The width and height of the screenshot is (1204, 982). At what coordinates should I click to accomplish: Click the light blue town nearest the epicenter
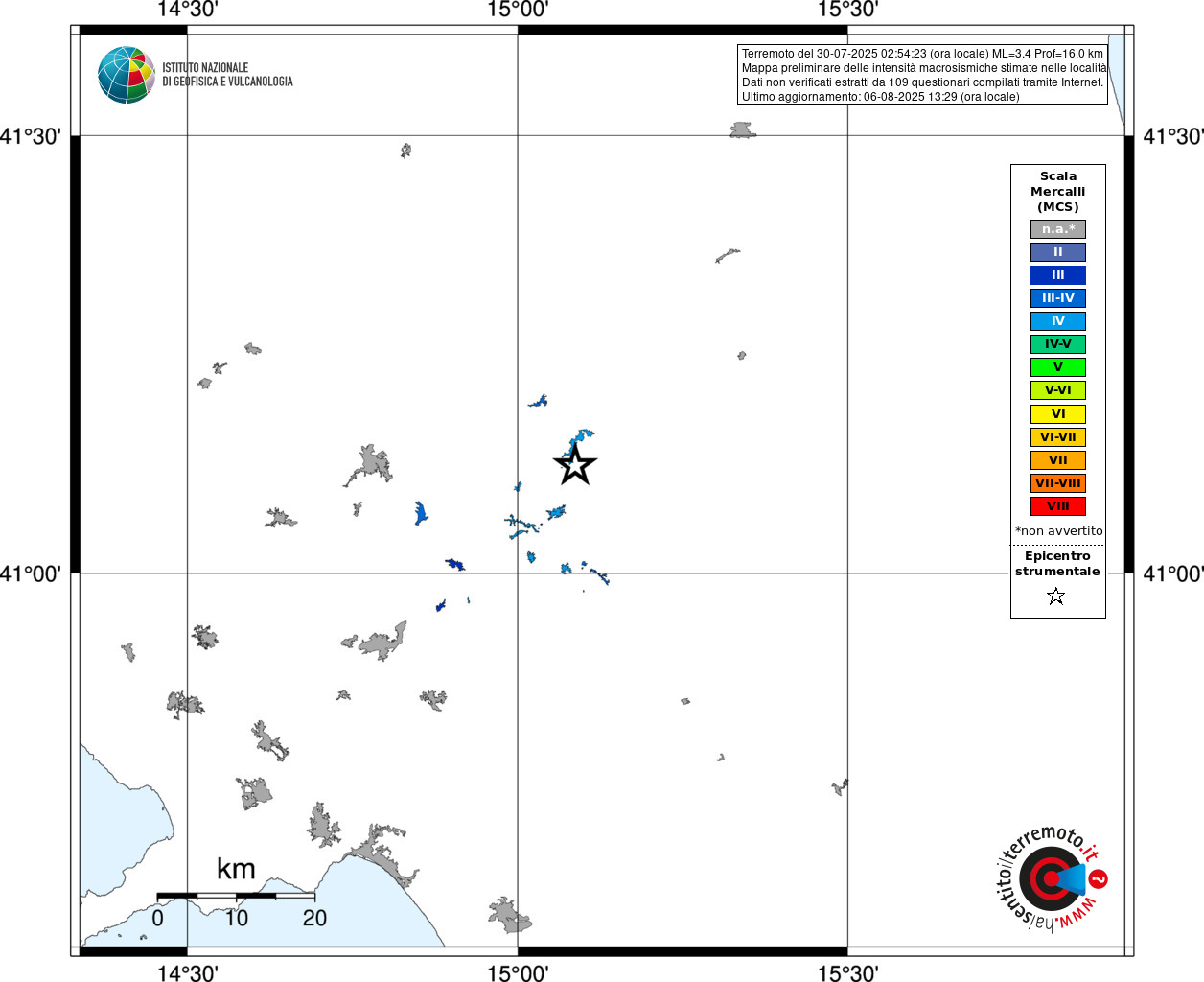click(x=580, y=439)
